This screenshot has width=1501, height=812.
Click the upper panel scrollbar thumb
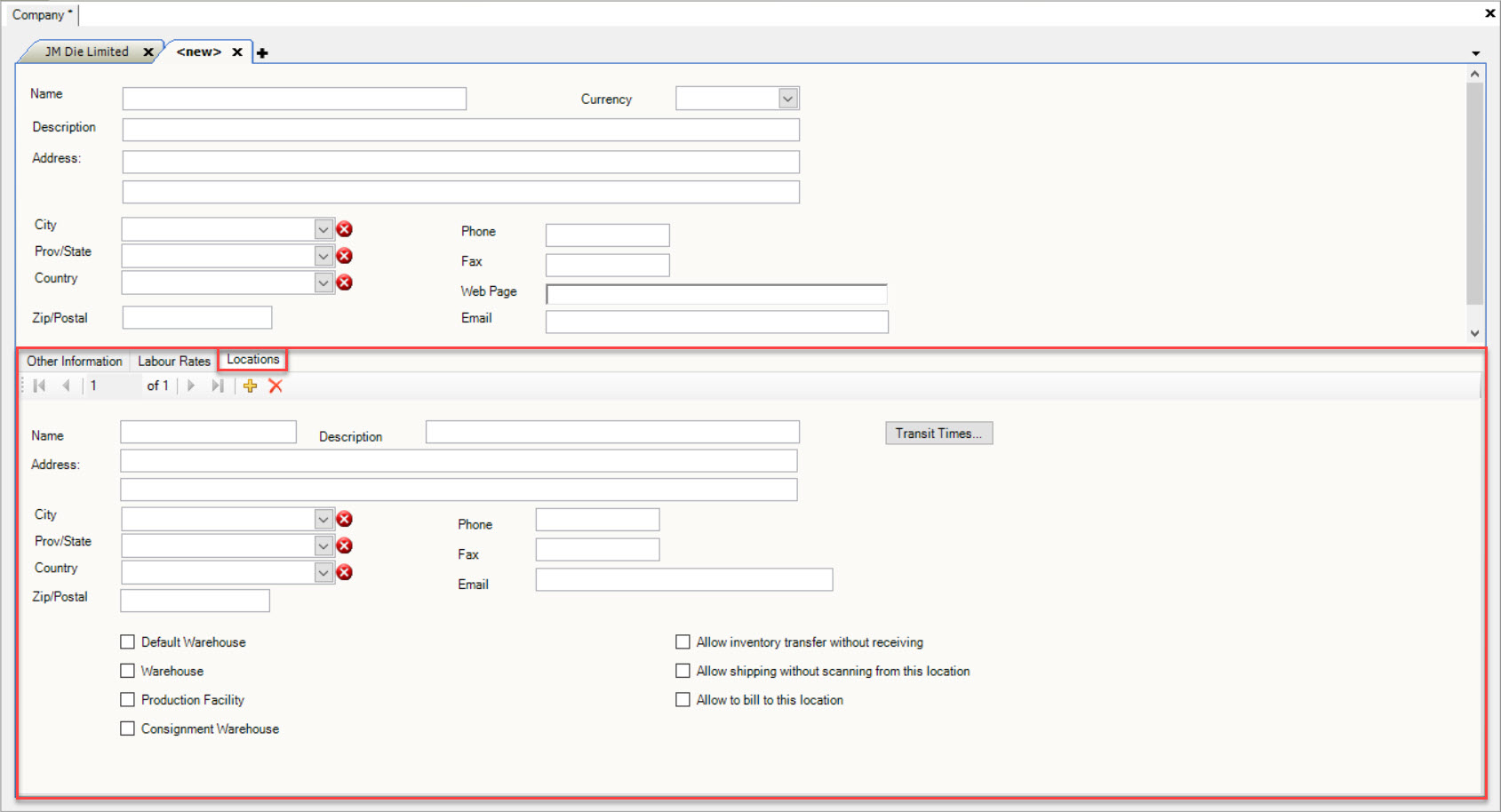(1475, 194)
